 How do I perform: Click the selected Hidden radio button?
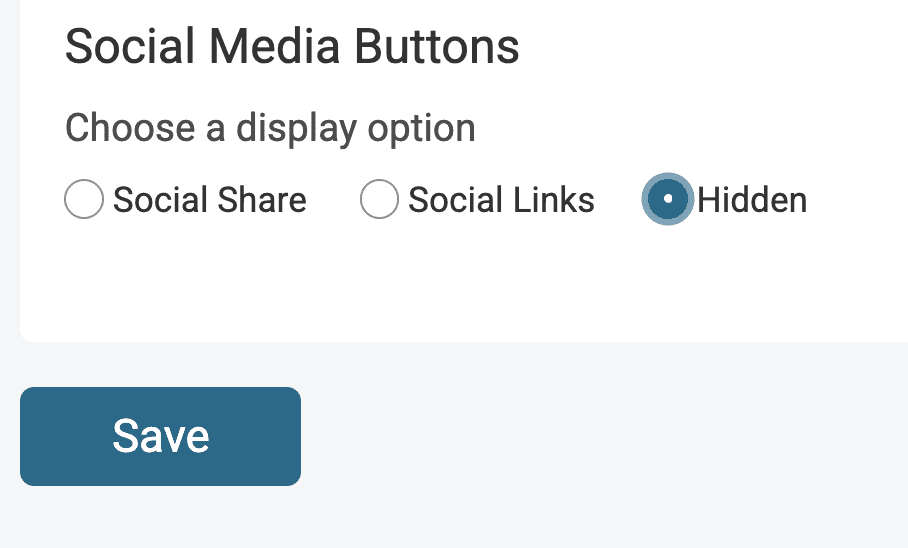click(668, 199)
